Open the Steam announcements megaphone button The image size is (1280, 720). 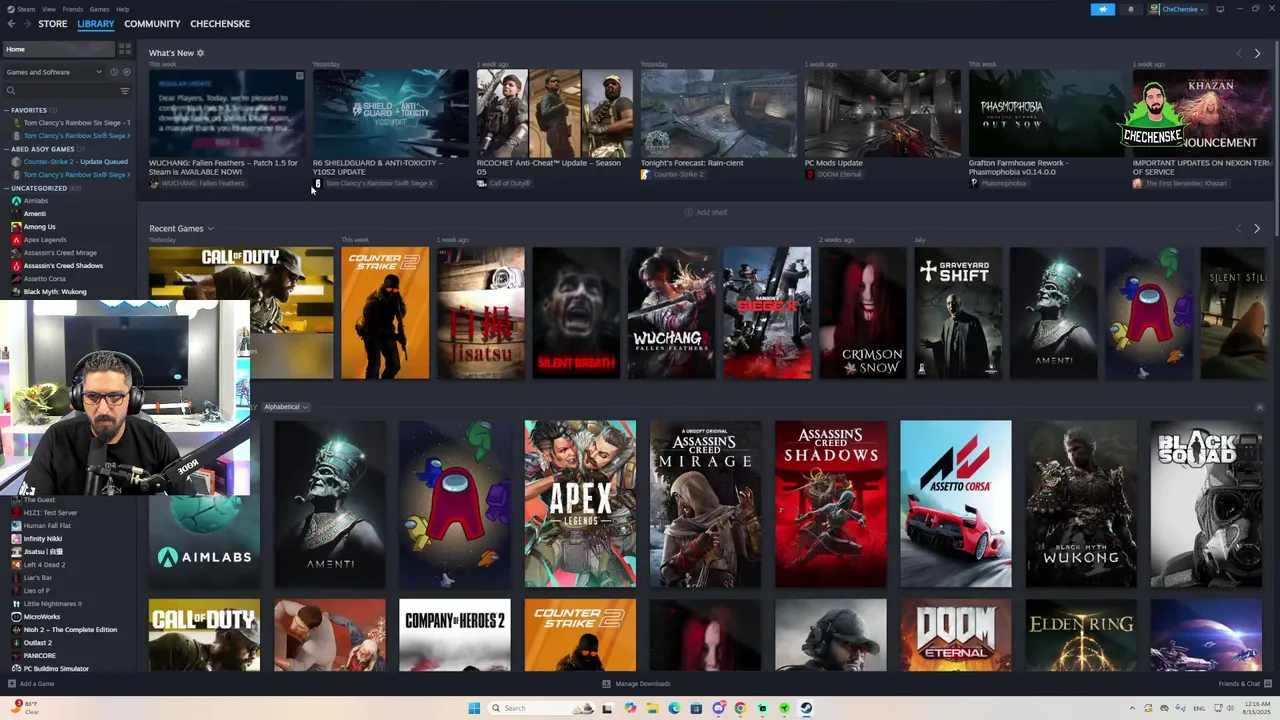coord(1102,9)
